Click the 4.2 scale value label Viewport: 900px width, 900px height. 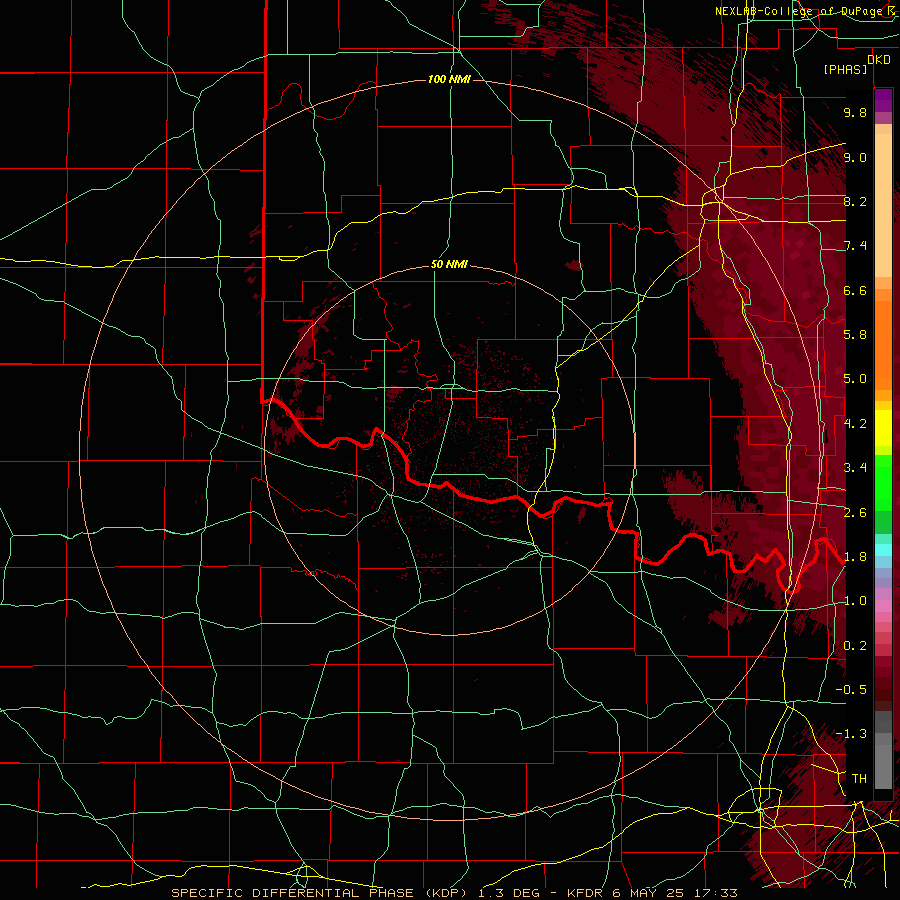click(x=855, y=424)
